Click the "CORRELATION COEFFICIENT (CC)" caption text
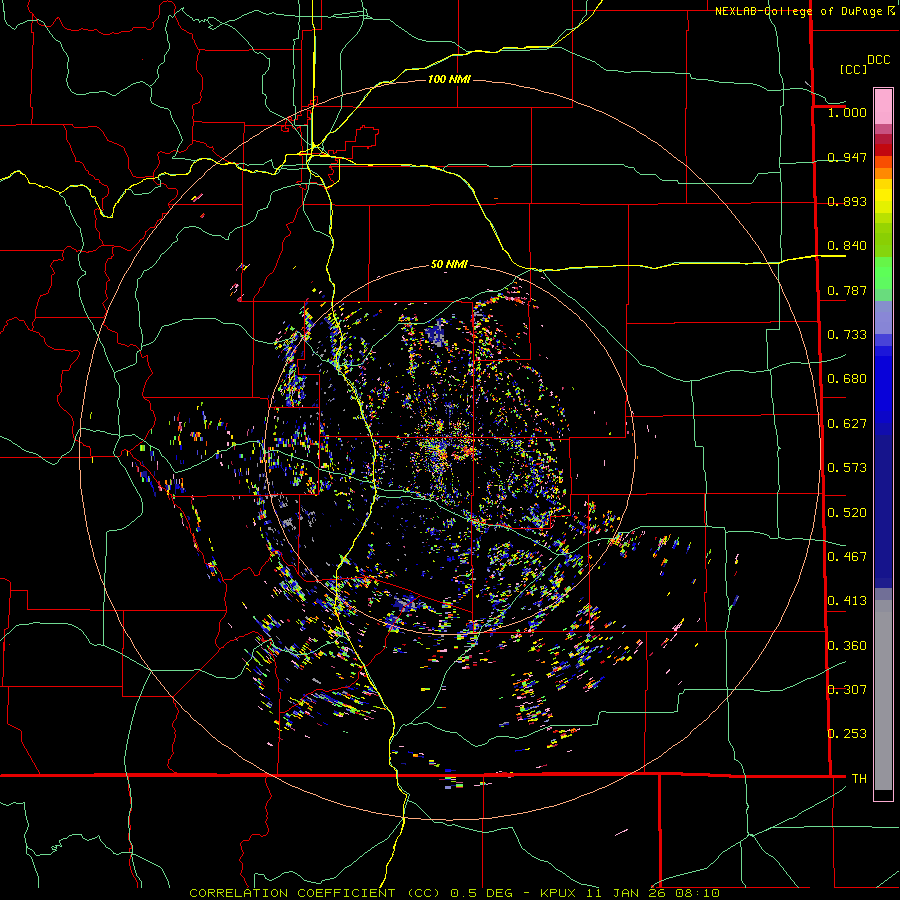The image size is (900, 900). pyautogui.click(x=315, y=893)
